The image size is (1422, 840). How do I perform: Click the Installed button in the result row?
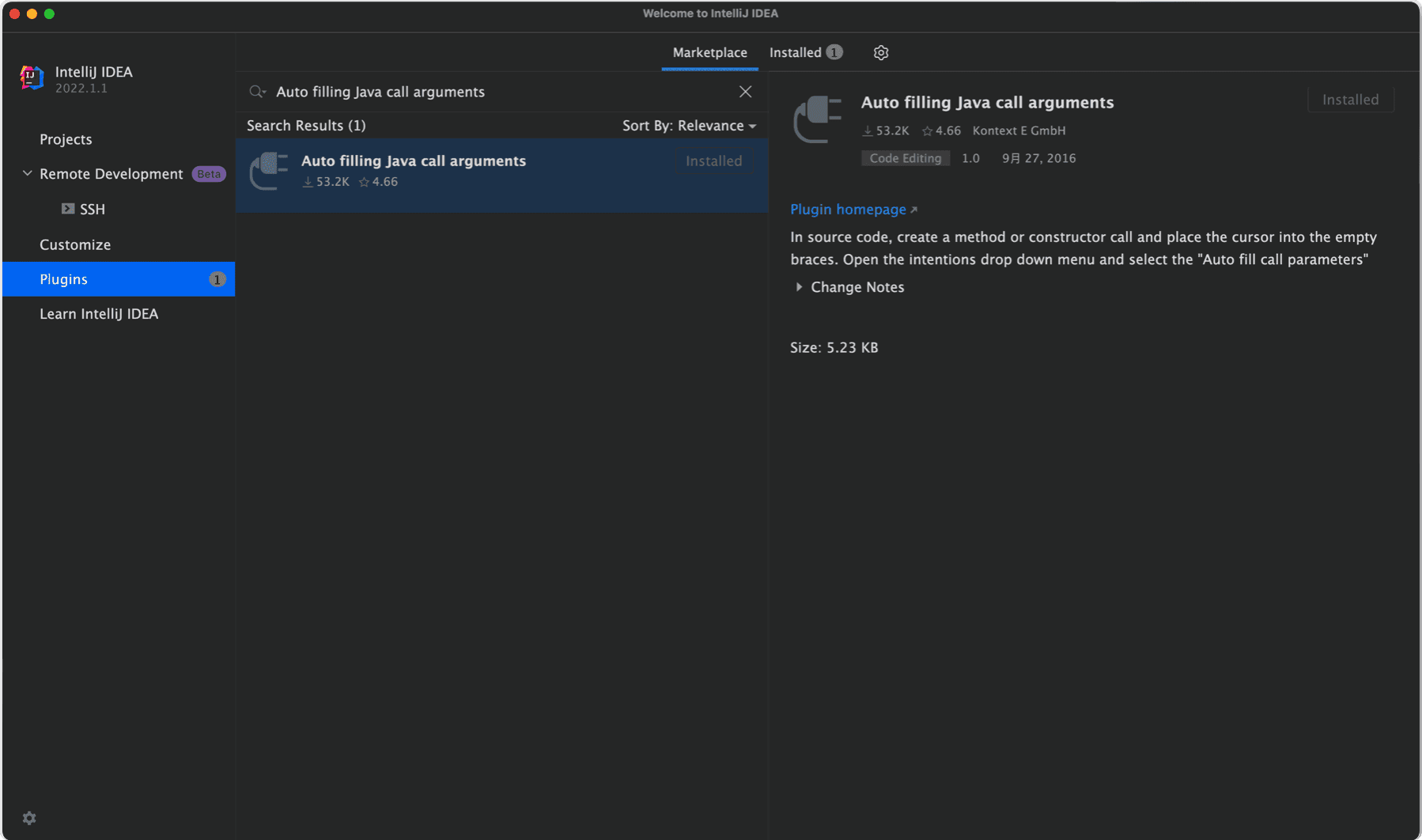tap(713, 161)
